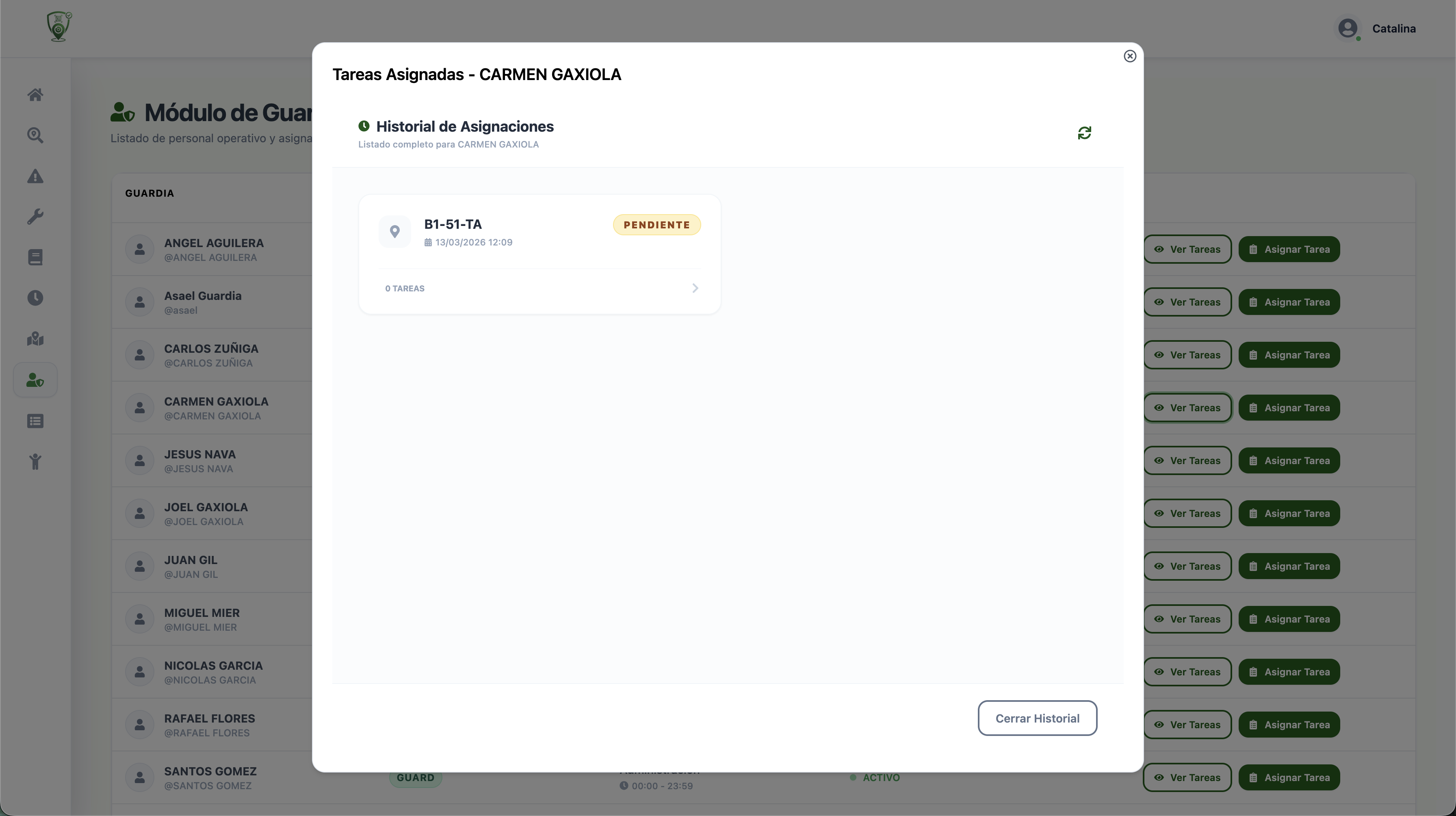Click MIGUEL MIER avatar icon
Image resolution: width=1456 pixels, height=816 pixels.
(140, 619)
